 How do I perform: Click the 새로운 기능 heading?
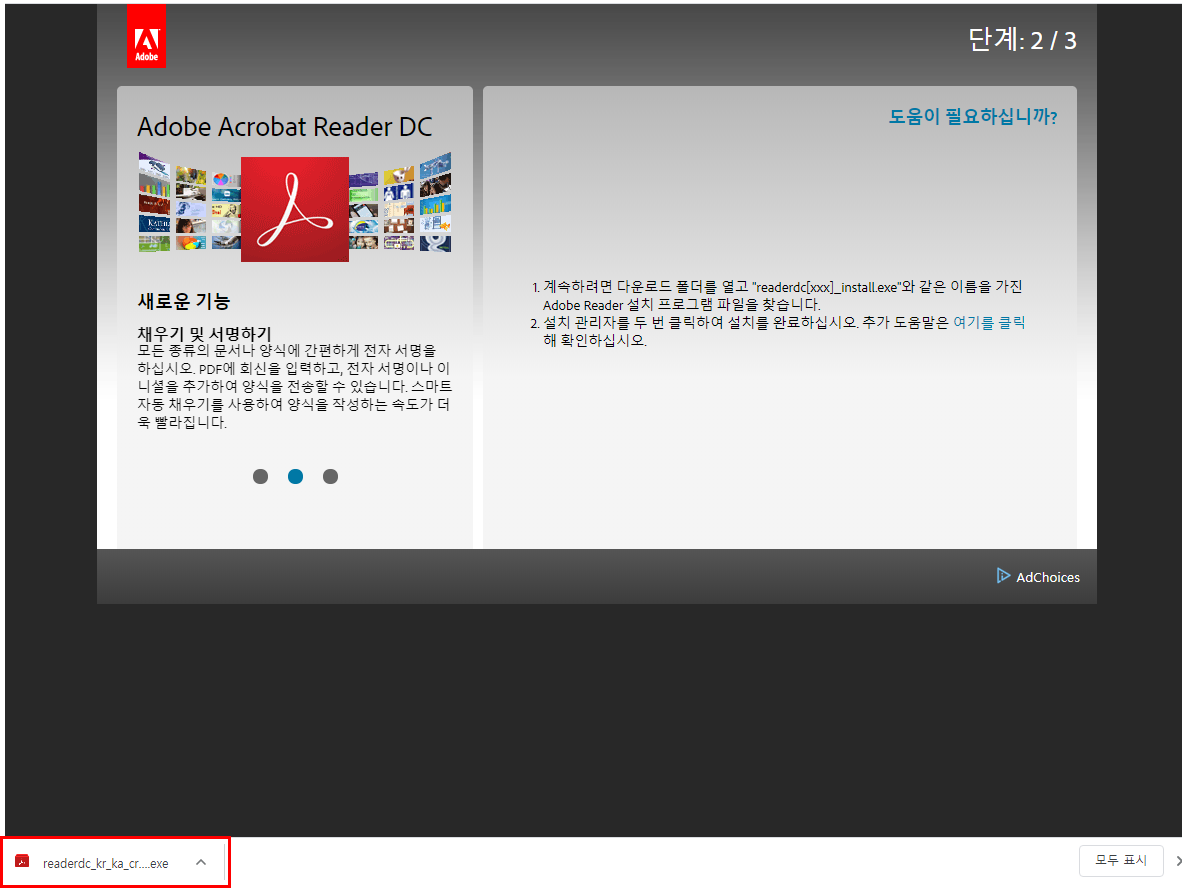(x=184, y=301)
